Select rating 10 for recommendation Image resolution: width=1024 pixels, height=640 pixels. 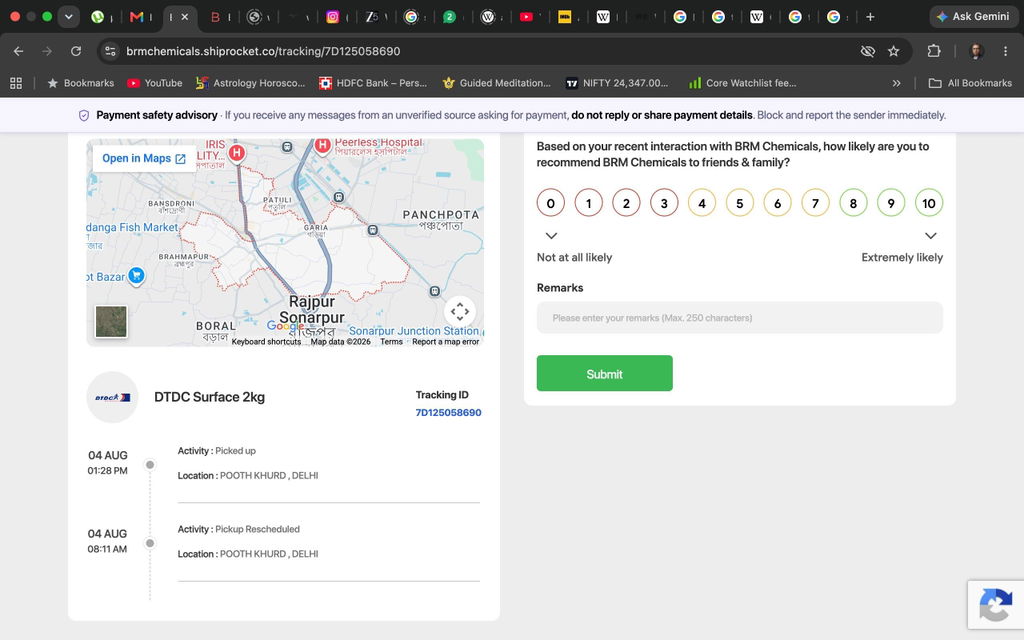point(929,203)
